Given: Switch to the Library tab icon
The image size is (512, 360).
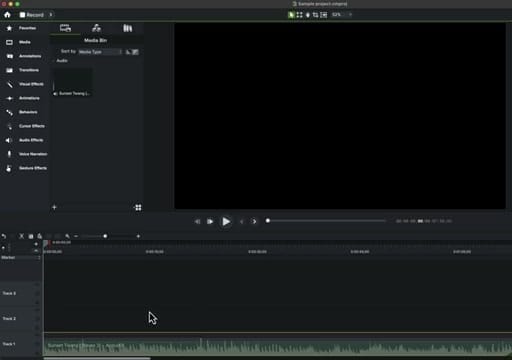Looking at the screenshot, I should [x=128, y=28].
